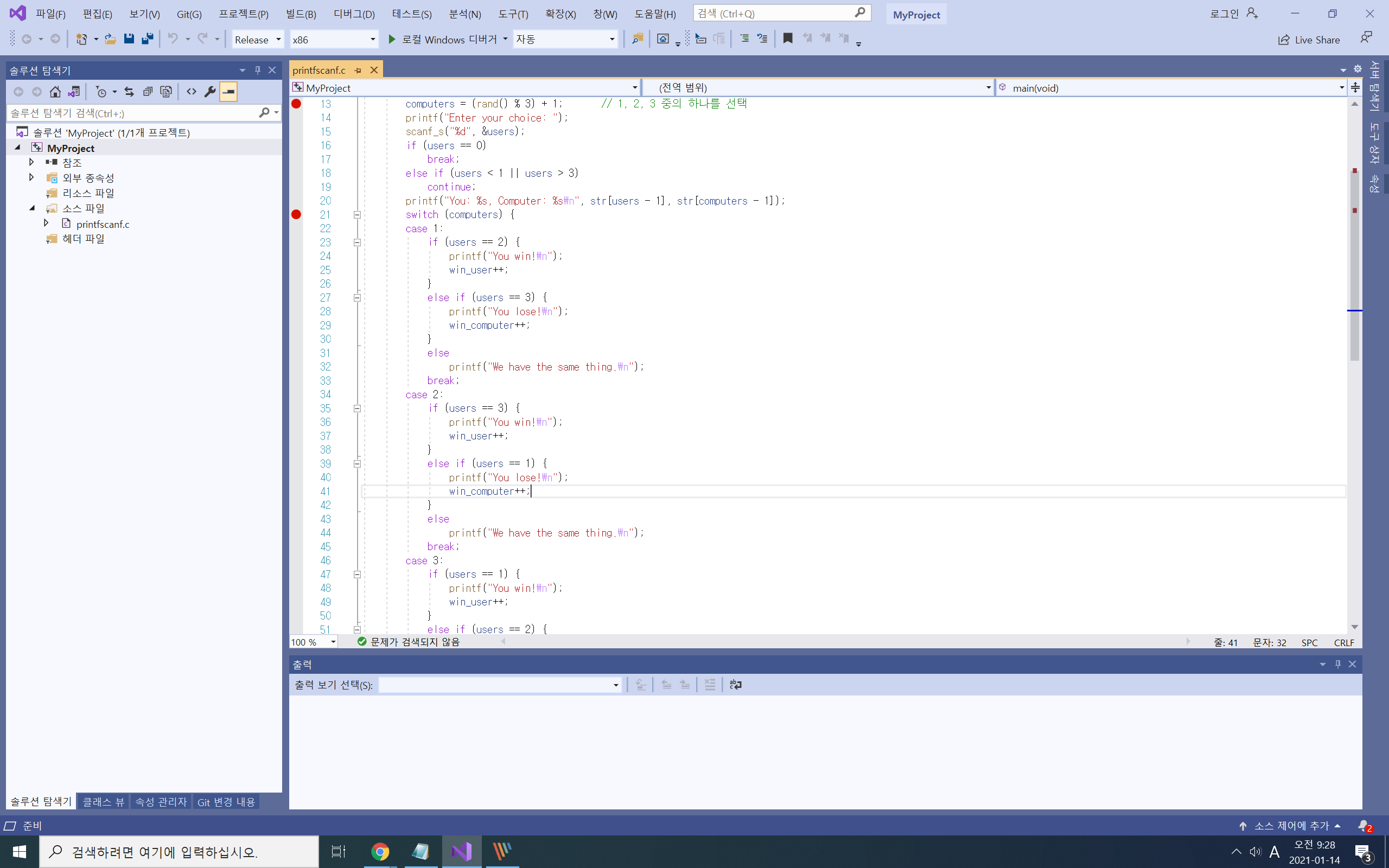Open the 디버그(D) menu

354,14
